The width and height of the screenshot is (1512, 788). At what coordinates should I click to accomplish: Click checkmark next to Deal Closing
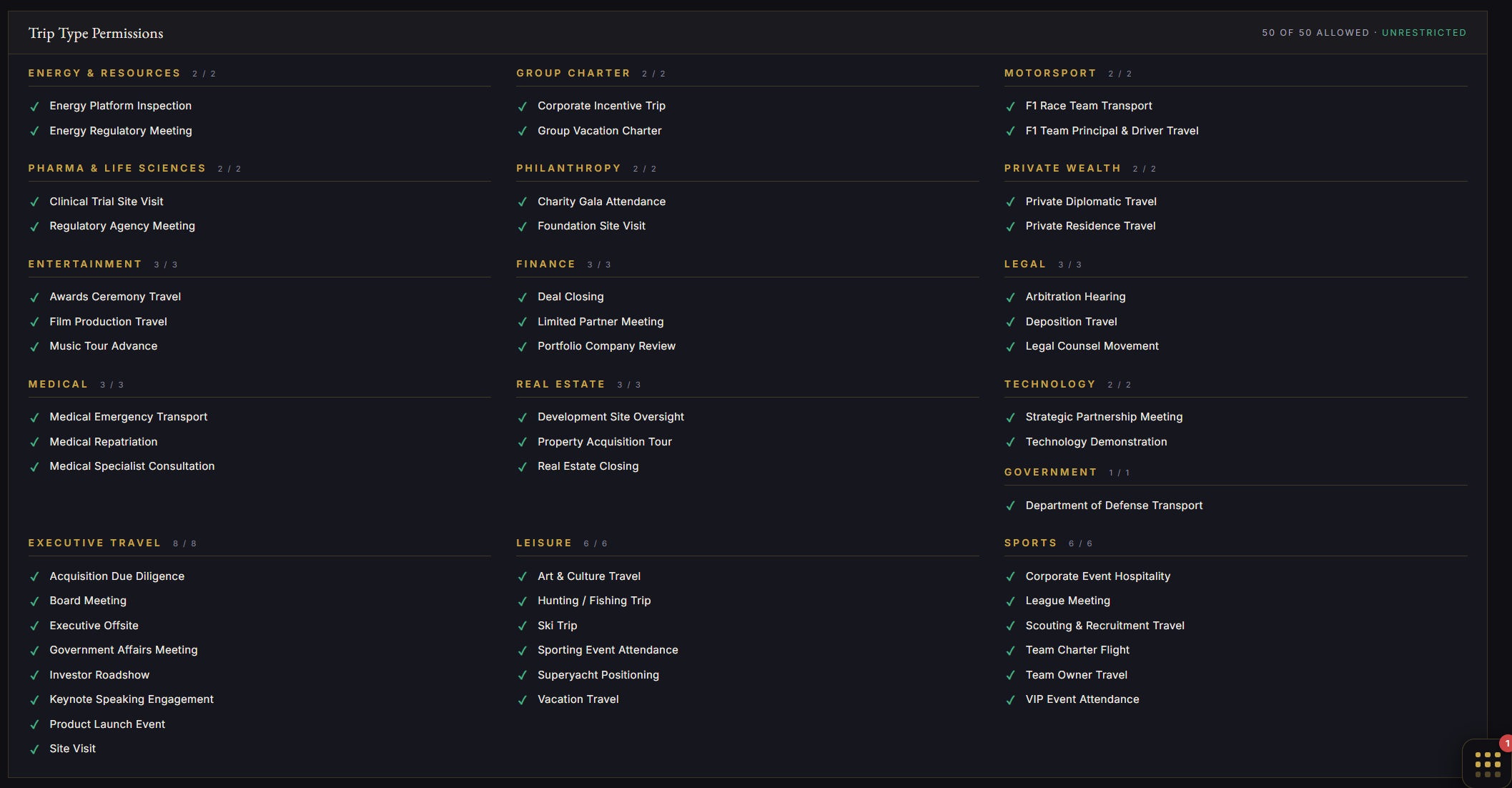click(x=523, y=297)
